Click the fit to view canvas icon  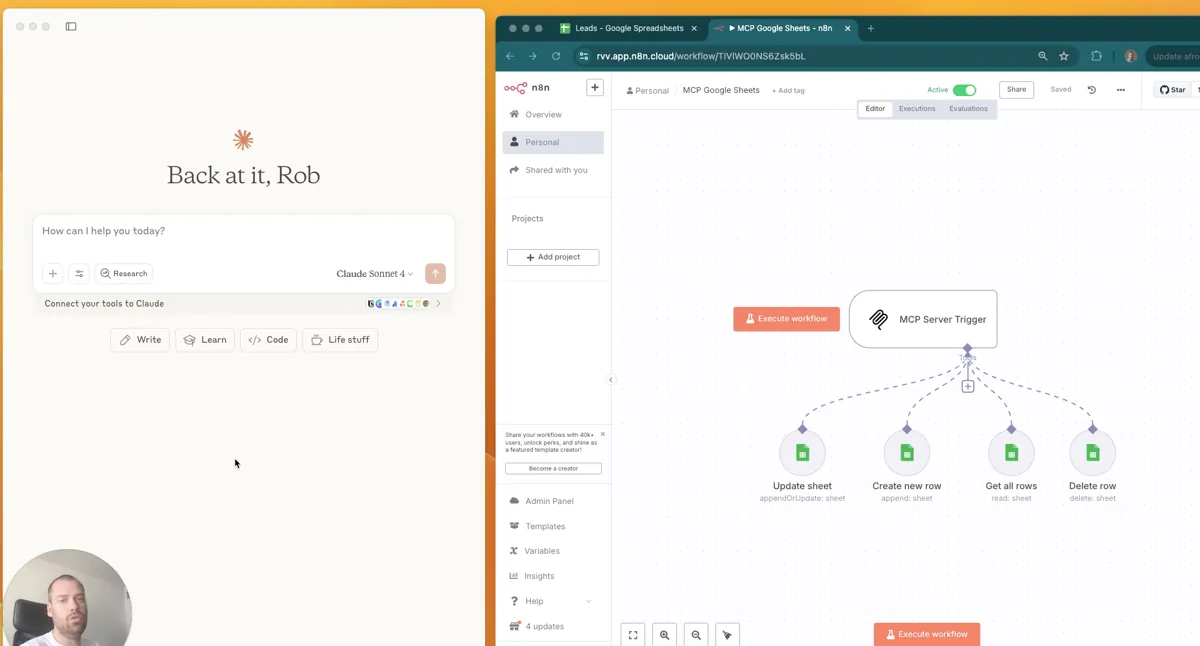tap(633, 635)
